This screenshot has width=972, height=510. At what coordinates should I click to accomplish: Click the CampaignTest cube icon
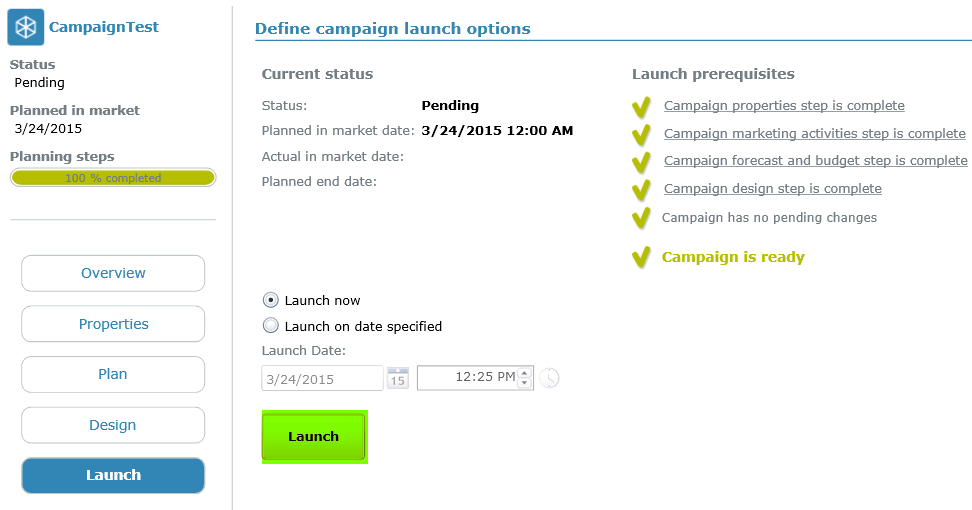pos(25,28)
